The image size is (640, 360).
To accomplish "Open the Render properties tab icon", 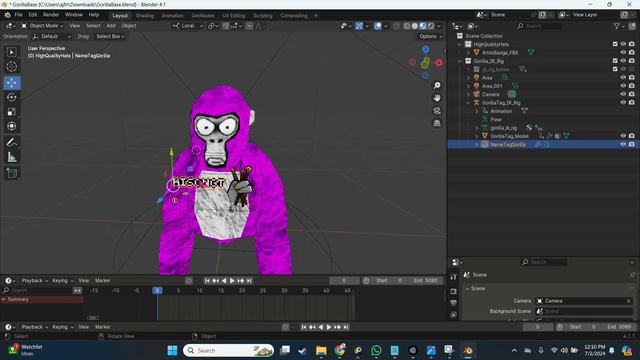I will (x=453, y=291).
